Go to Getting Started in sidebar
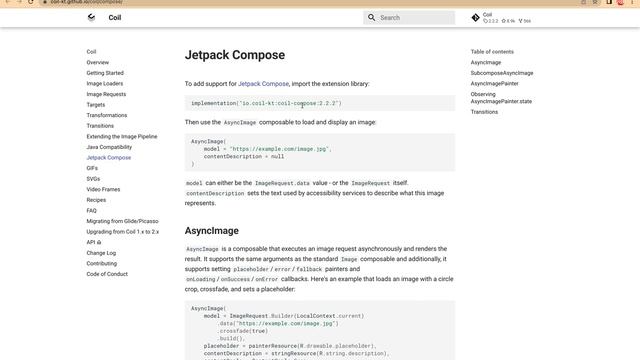Image resolution: width=640 pixels, height=360 pixels. pos(105,73)
